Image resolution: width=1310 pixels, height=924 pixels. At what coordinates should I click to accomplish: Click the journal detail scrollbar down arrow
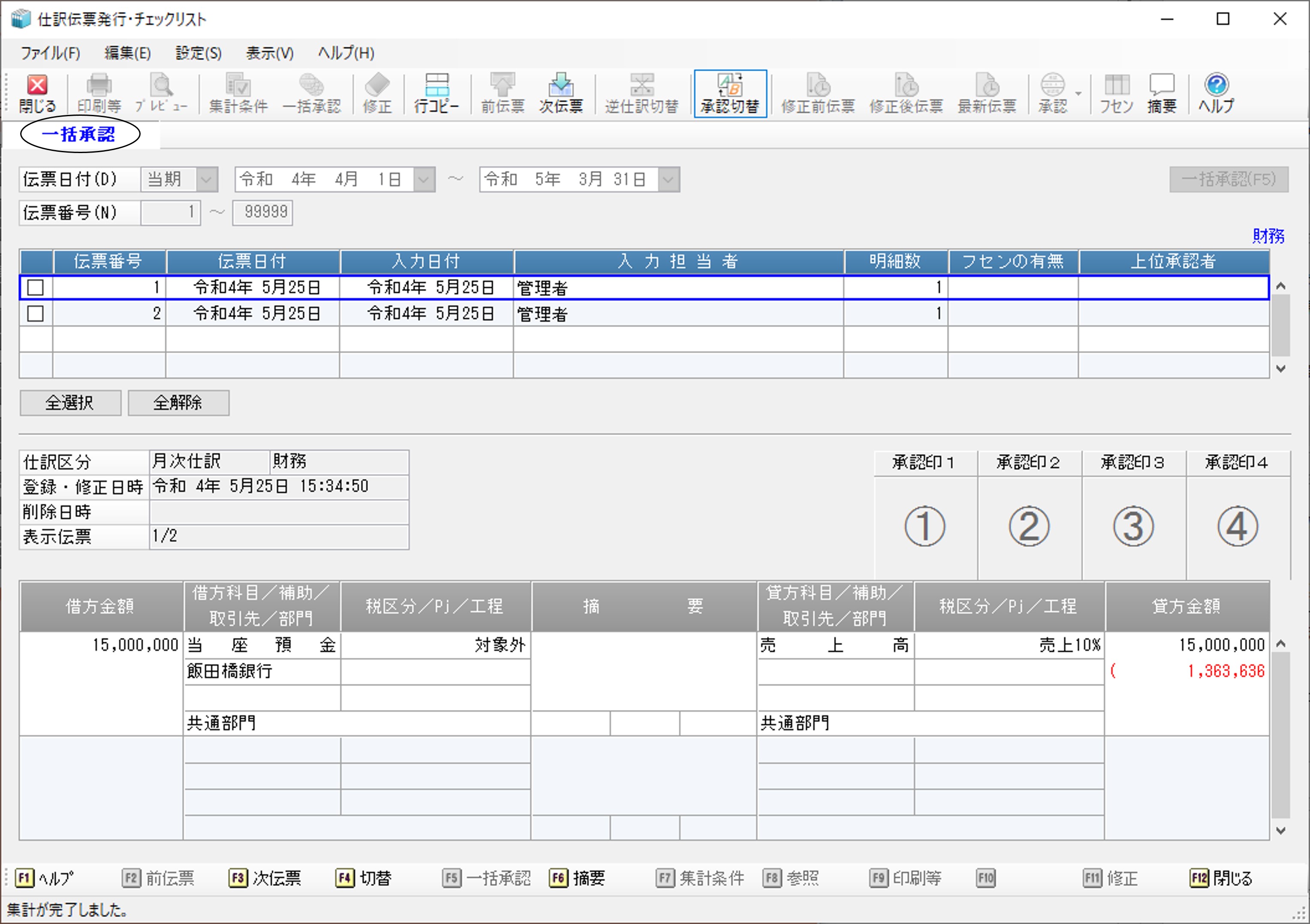[1281, 831]
